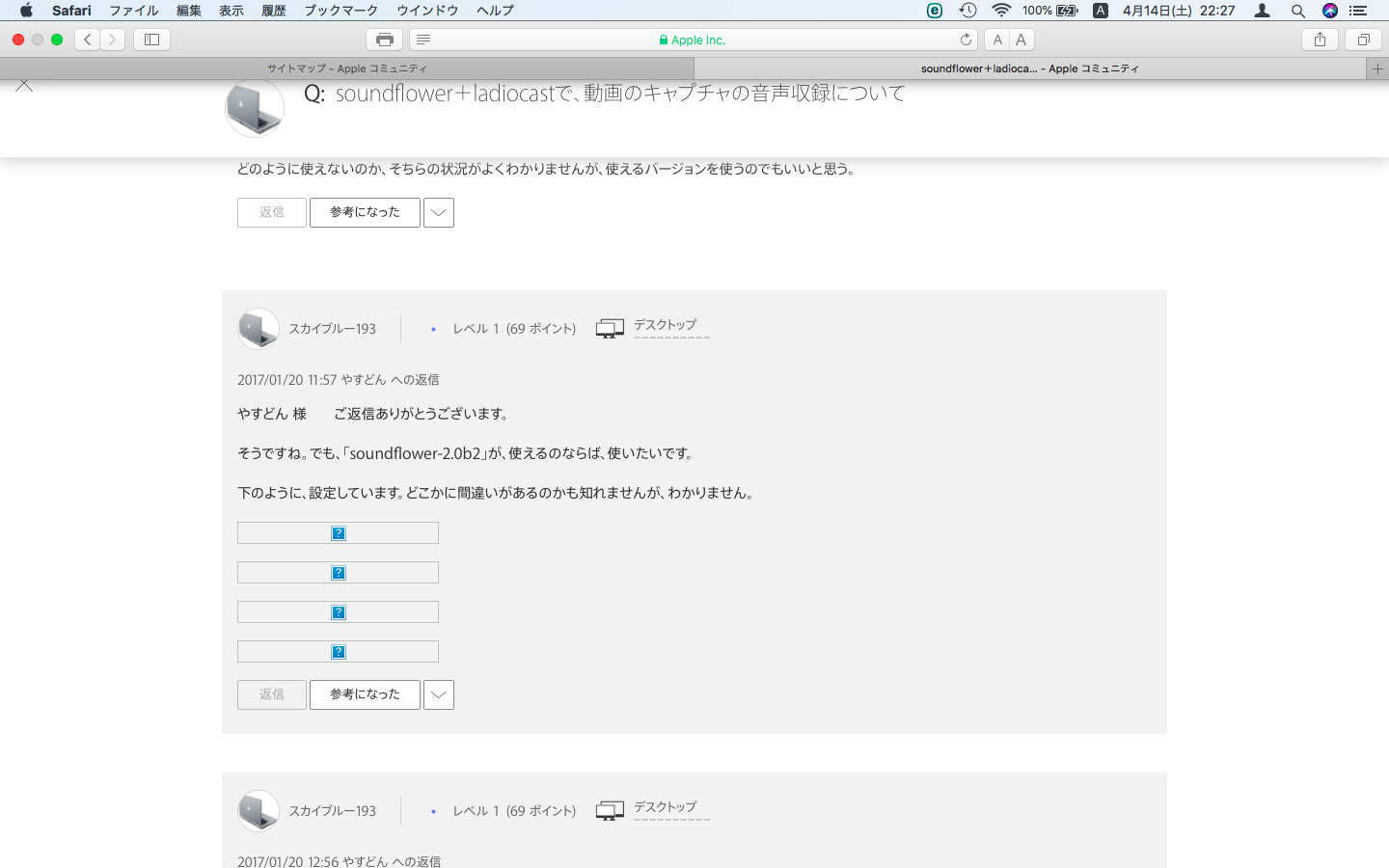Viewport: 1389px width, 868px height.
Task: Click the green circled e menu bar icon
Action: click(935, 11)
